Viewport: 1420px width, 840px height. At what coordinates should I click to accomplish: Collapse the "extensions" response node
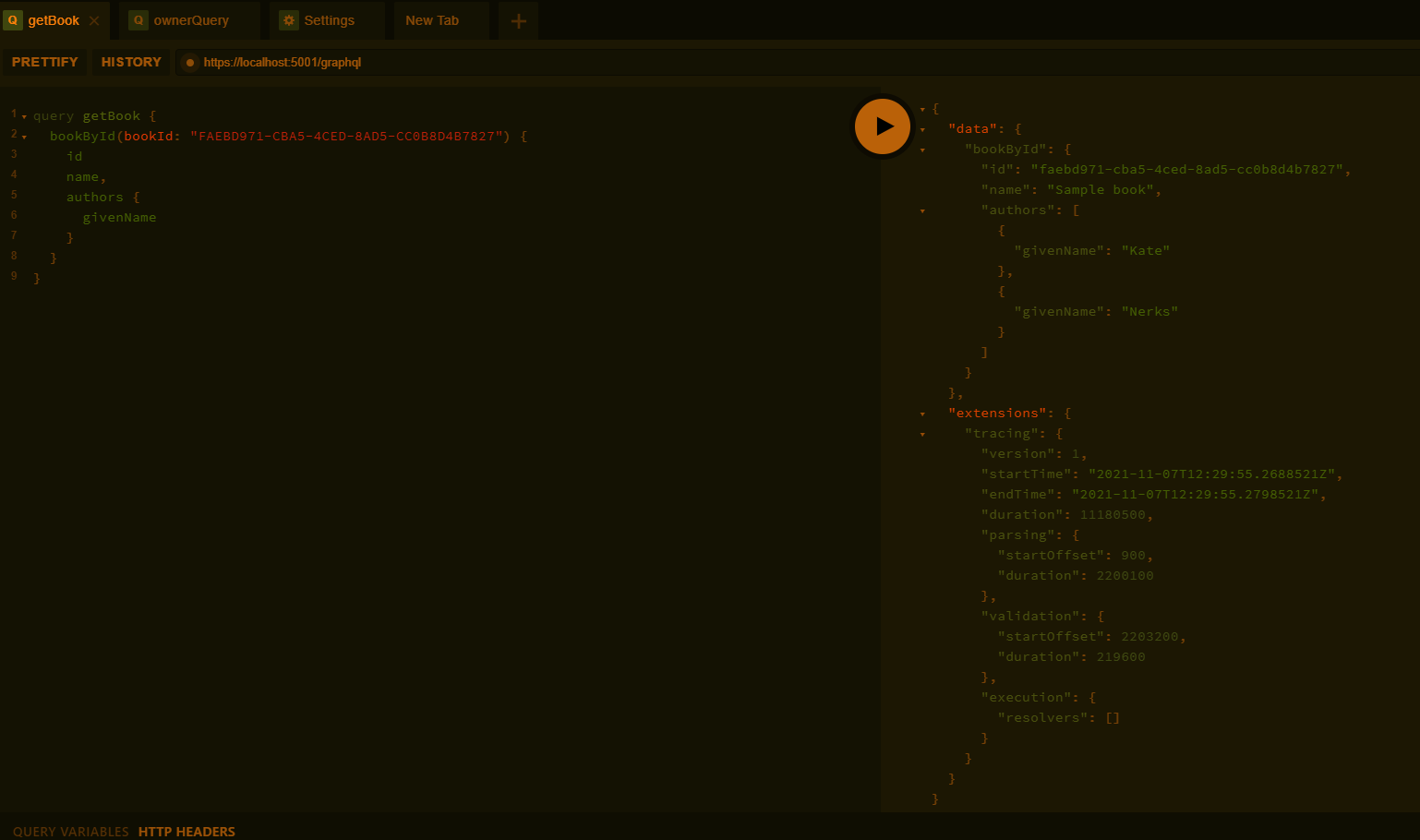coord(922,414)
